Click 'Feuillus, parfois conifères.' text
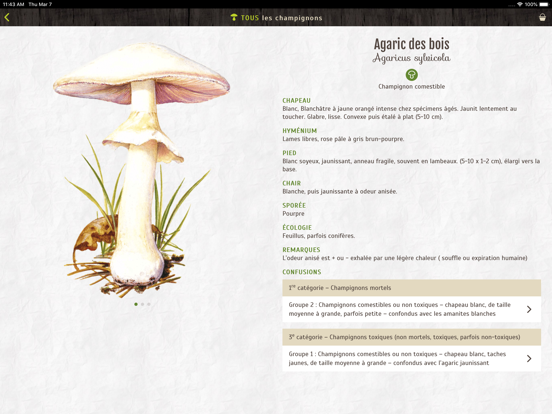 pyautogui.click(x=319, y=236)
